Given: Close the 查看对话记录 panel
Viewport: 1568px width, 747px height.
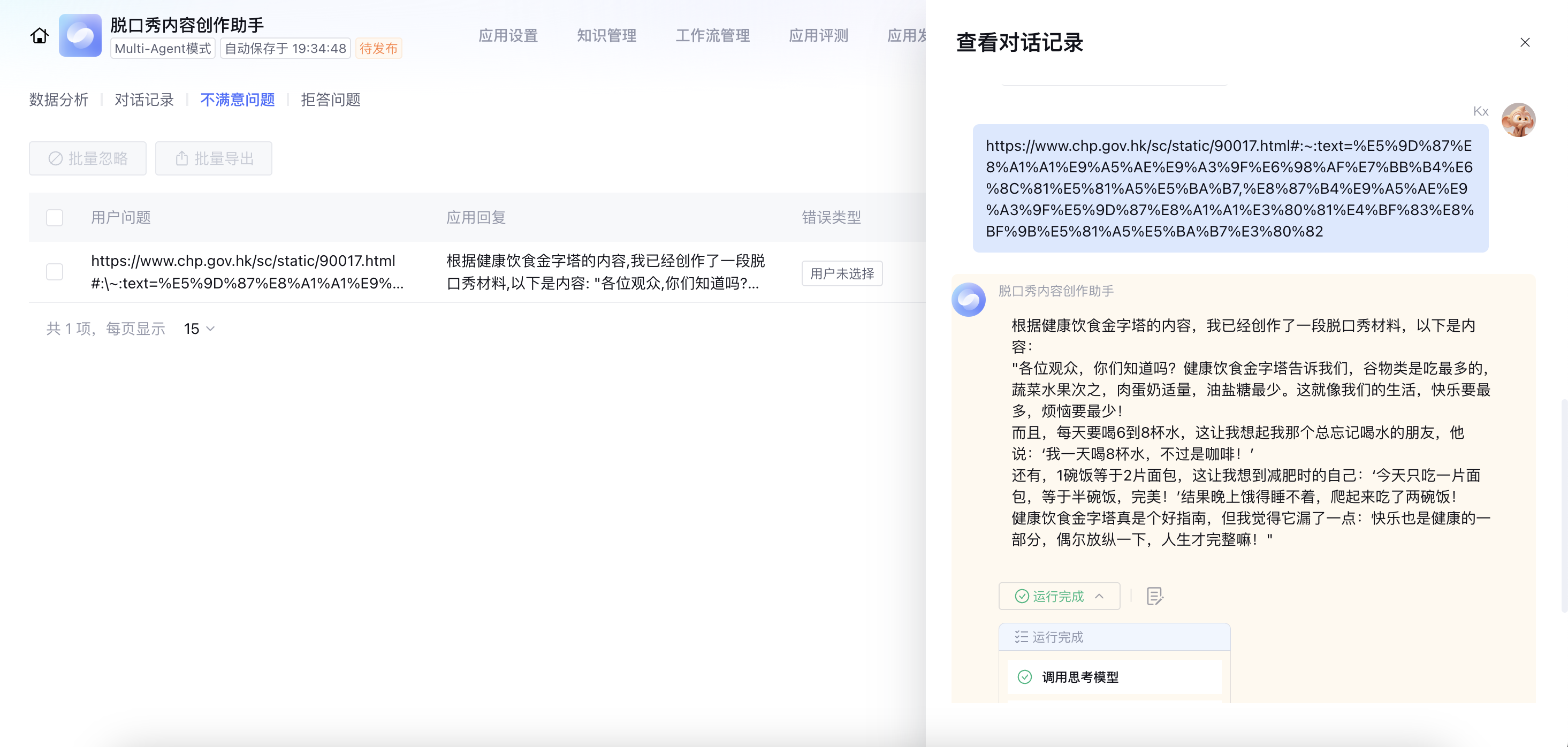Looking at the screenshot, I should tap(1525, 43).
